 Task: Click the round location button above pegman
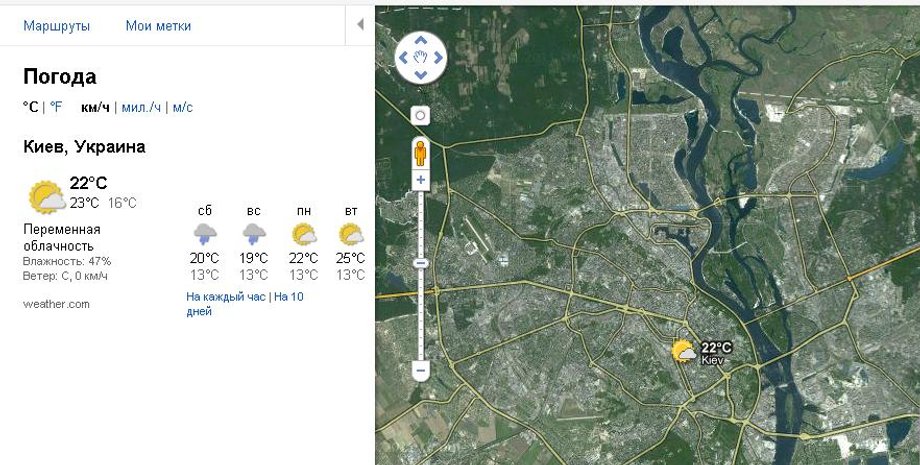(x=421, y=115)
